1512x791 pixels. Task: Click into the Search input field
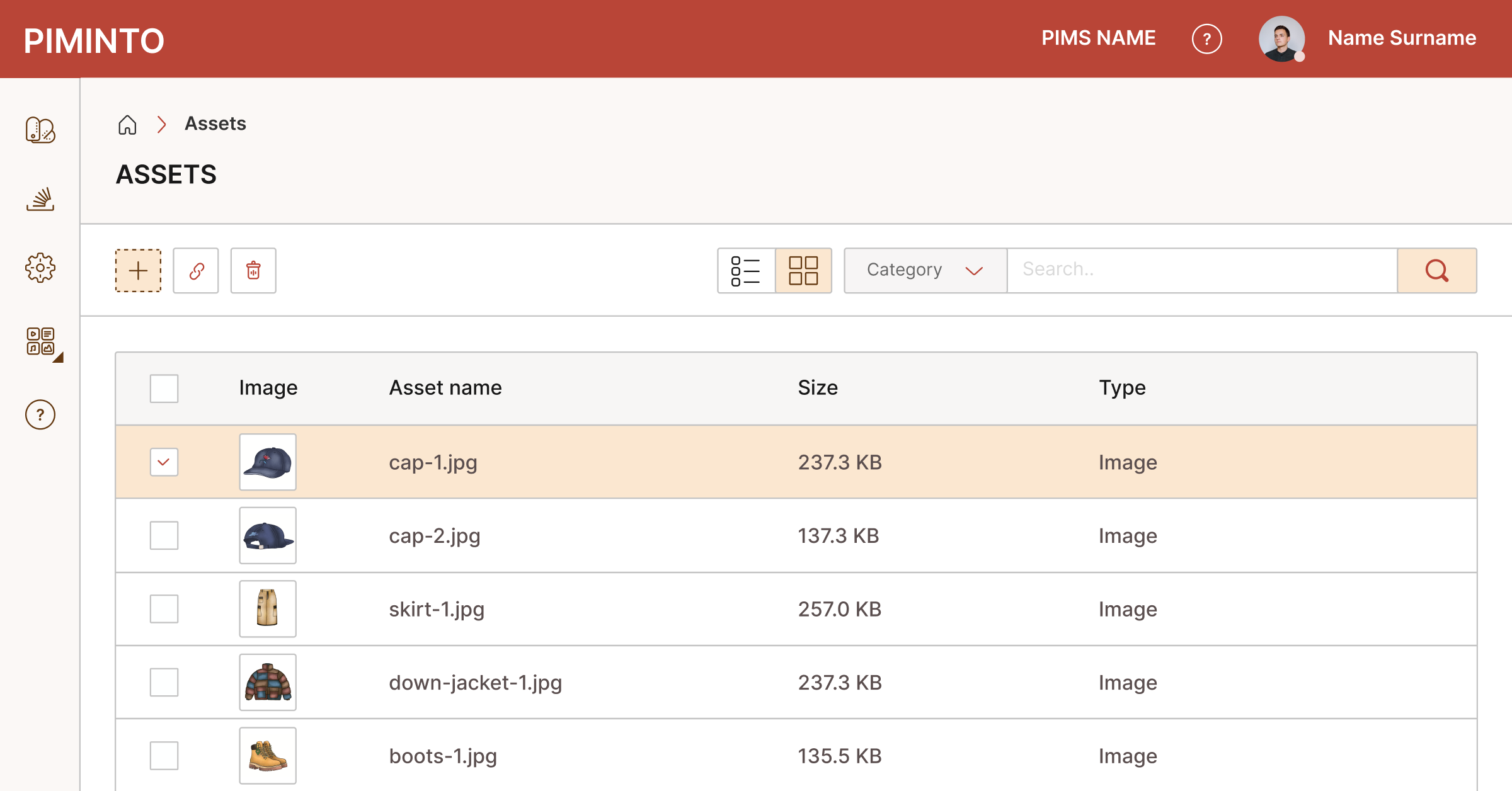coord(1201,271)
